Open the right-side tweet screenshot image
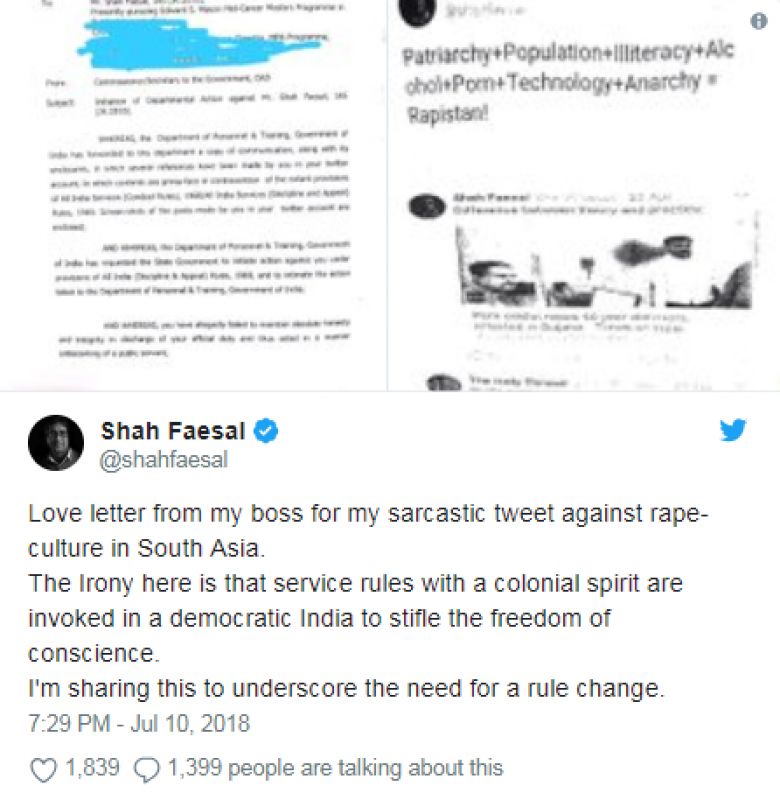 click(x=584, y=195)
